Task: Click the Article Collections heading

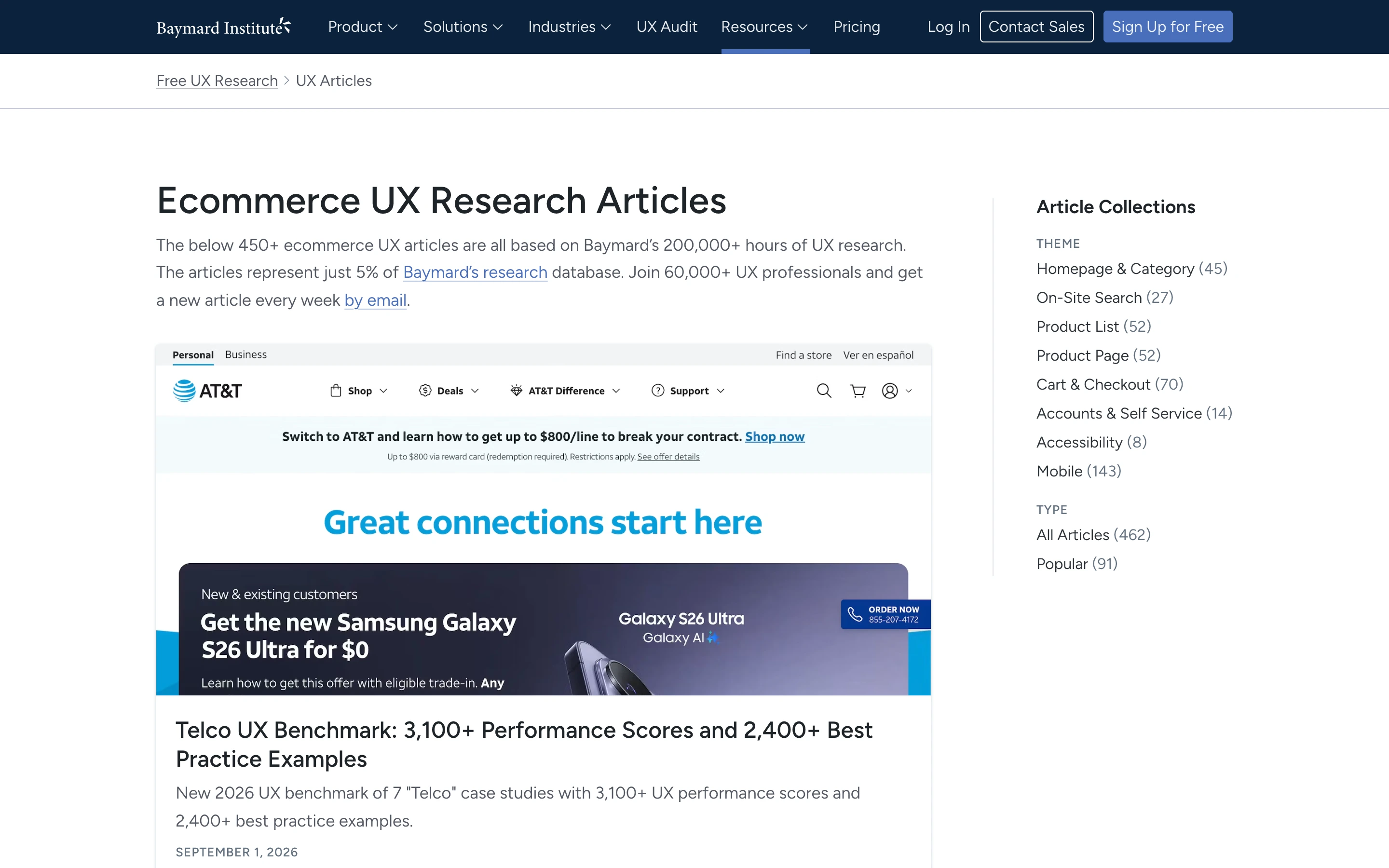Action: [1115, 207]
